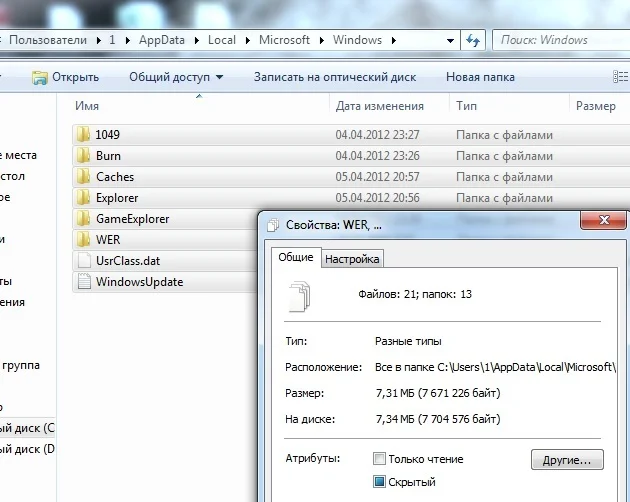Click the Разные типы type value

[408, 341]
